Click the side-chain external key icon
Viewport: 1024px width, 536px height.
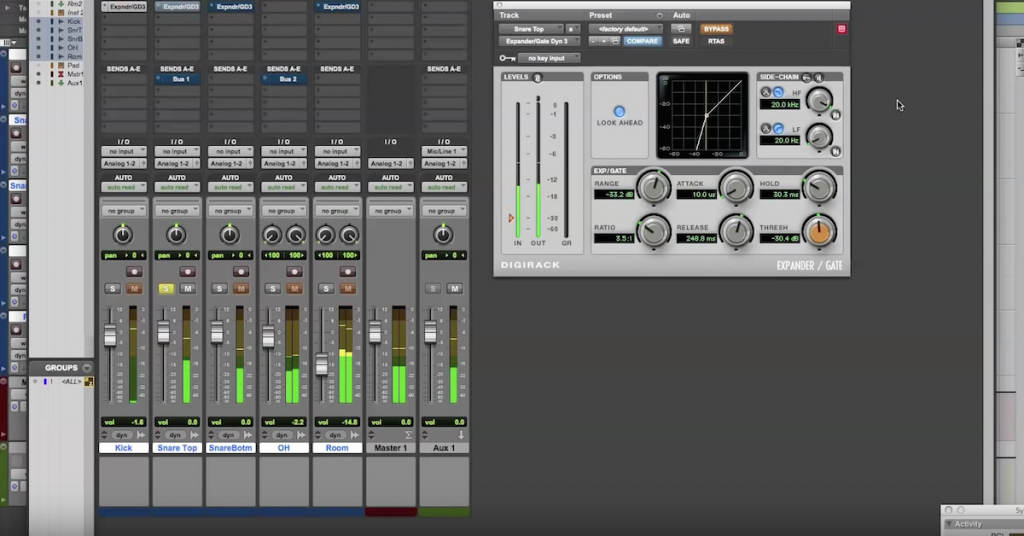click(x=807, y=77)
